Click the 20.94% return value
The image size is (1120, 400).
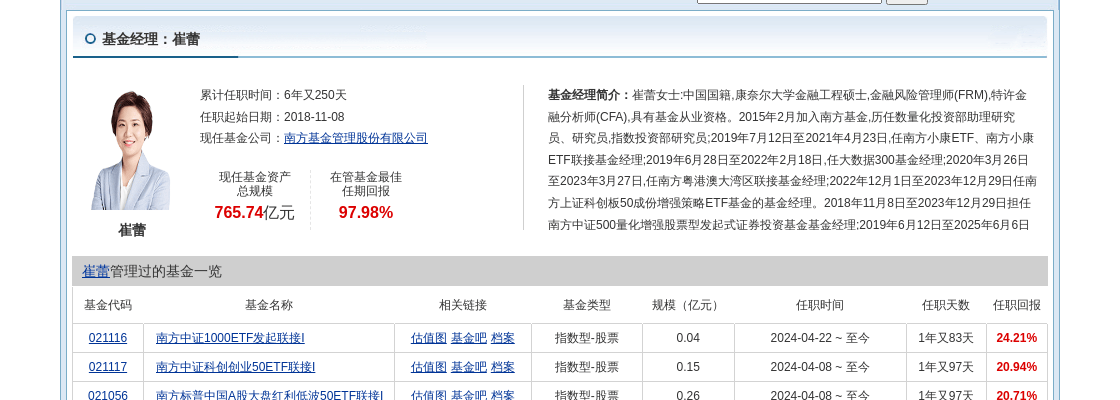click(1016, 367)
